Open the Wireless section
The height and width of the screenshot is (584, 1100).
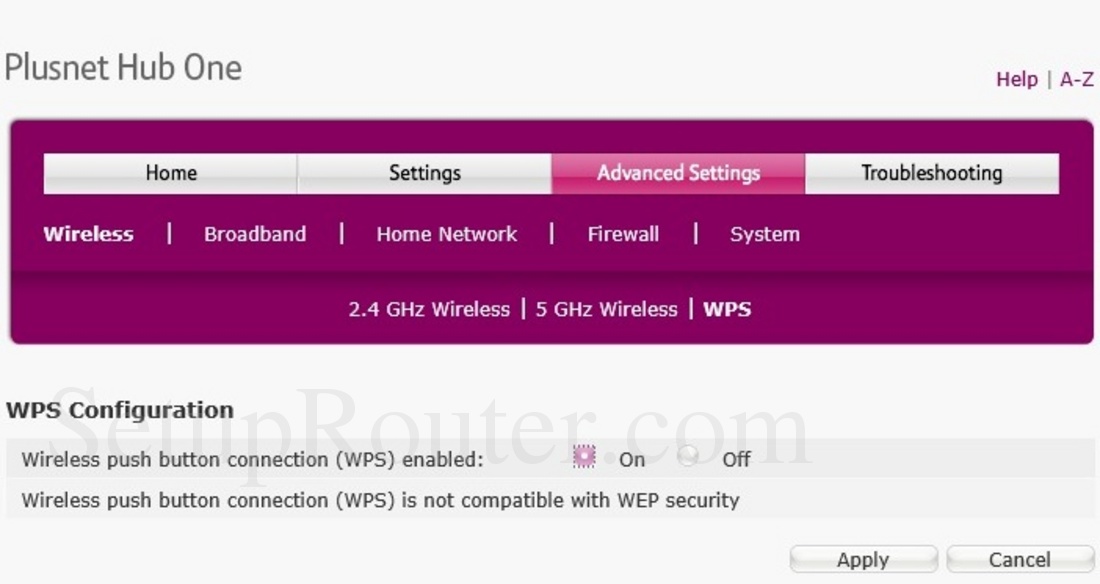pos(88,234)
